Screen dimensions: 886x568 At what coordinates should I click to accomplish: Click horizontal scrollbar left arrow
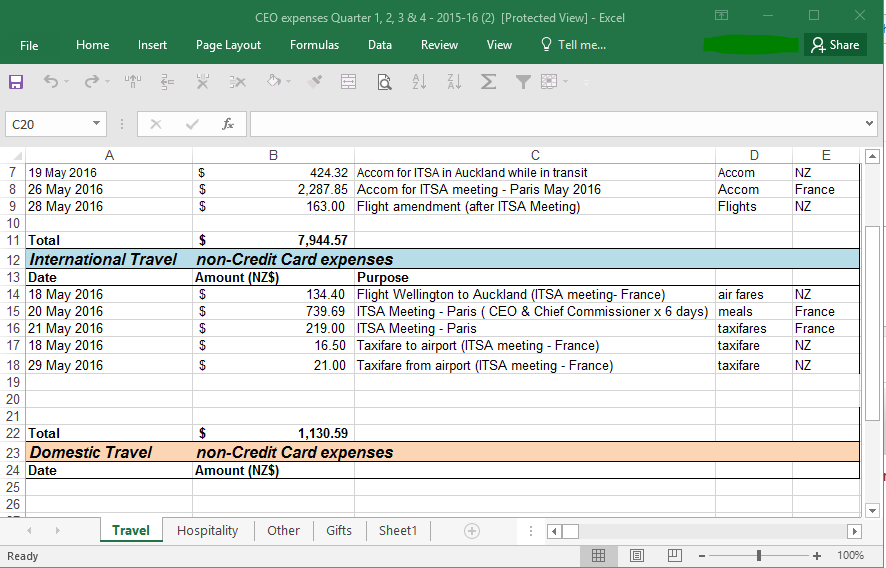coord(554,531)
